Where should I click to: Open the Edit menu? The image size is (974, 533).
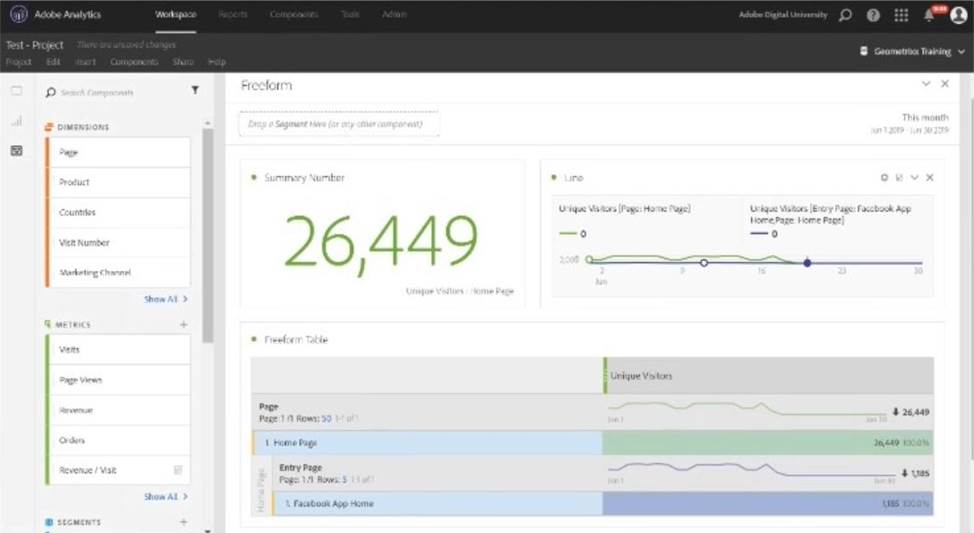pyautogui.click(x=53, y=62)
